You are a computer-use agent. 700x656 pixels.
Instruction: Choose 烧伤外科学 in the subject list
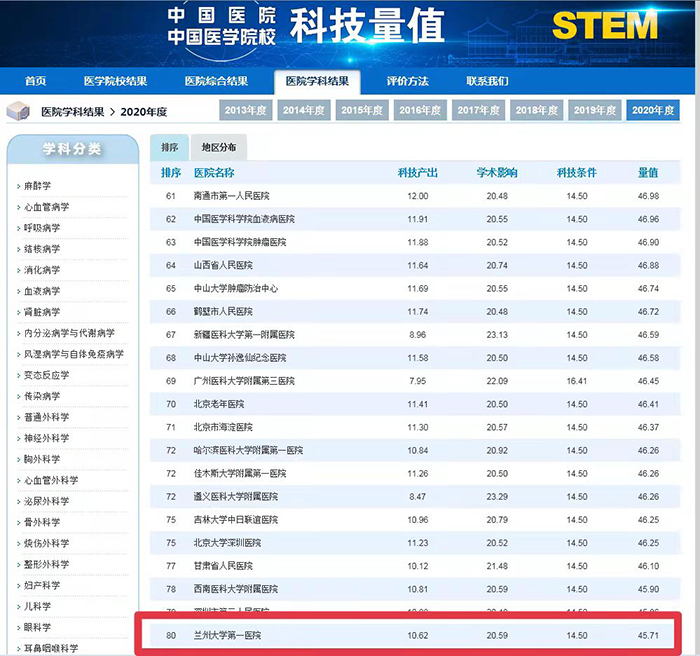click(x=46, y=543)
